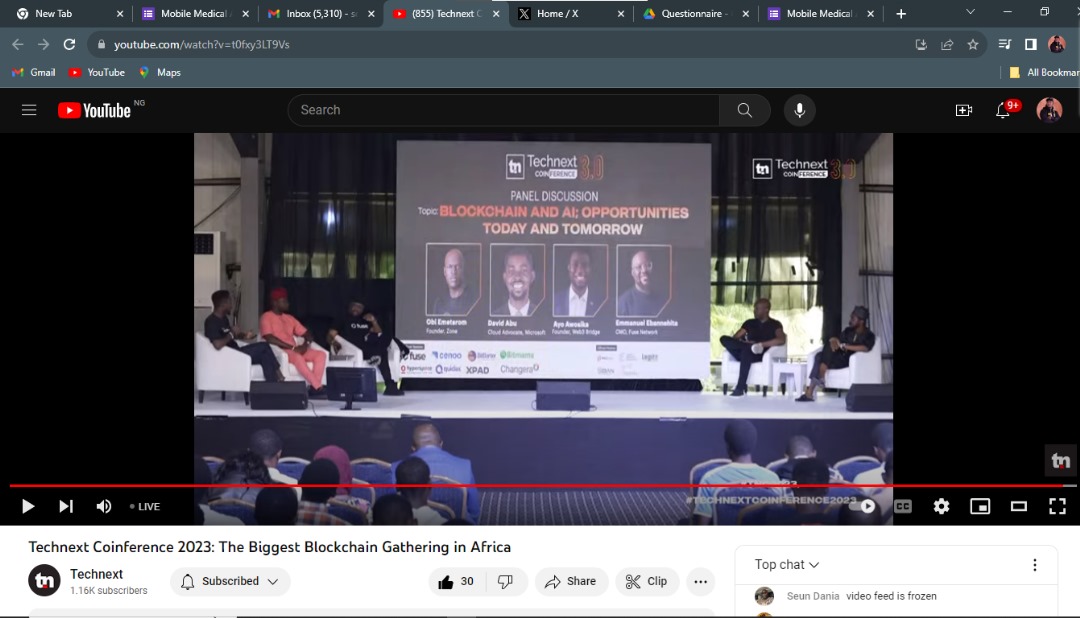The height and width of the screenshot is (618, 1080).
Task: Play the video
Action: [x=28, y=506]
